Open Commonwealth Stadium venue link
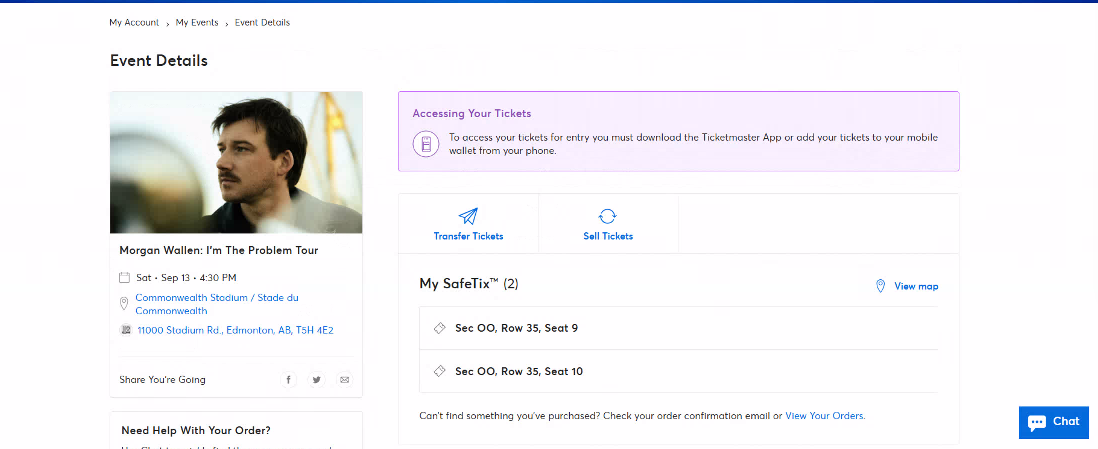Screen dimensions: 1098x449 (217, 304)
